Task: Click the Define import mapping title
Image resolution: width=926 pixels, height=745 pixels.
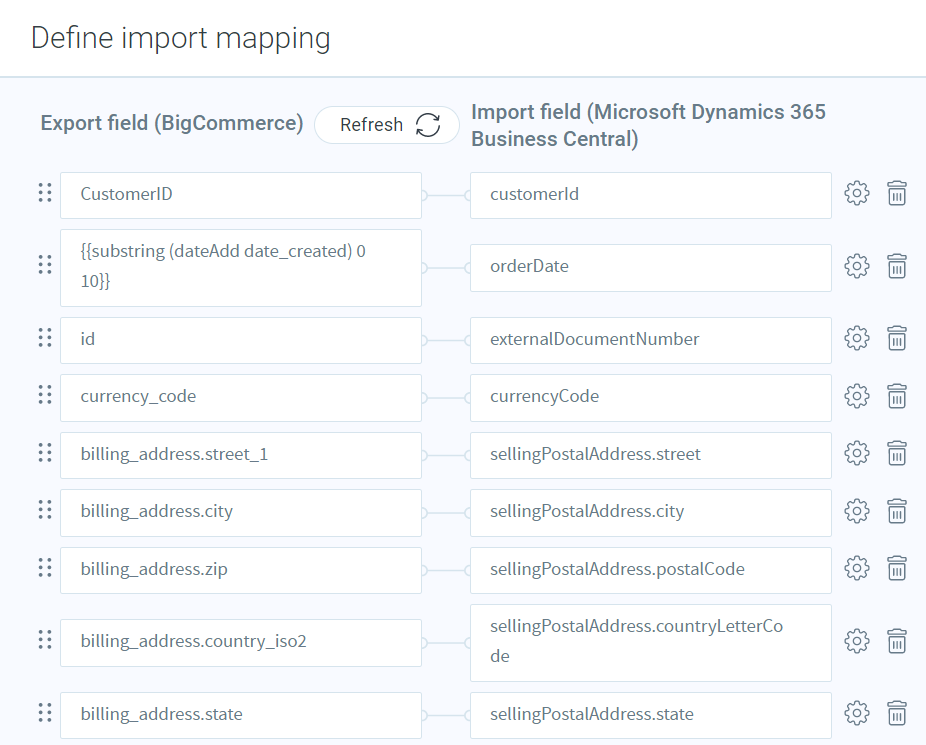Action: coord(181,38)
